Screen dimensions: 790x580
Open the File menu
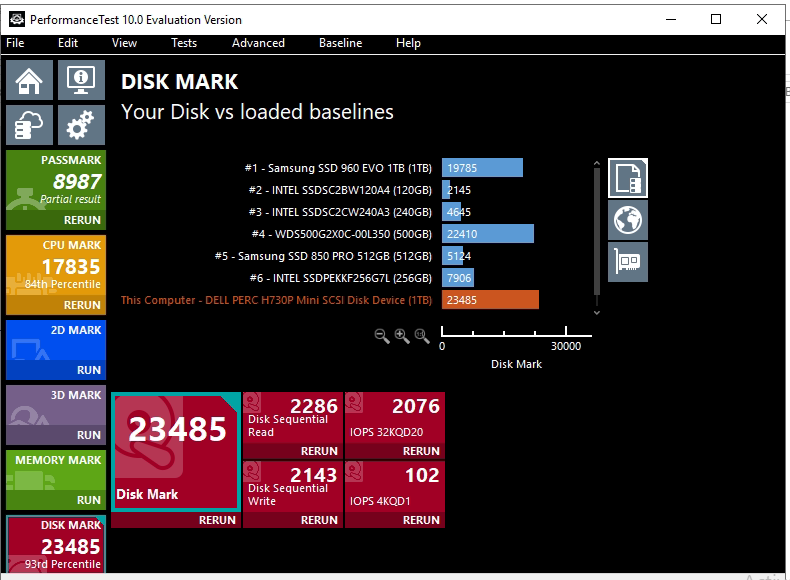[x=15, y=43]
